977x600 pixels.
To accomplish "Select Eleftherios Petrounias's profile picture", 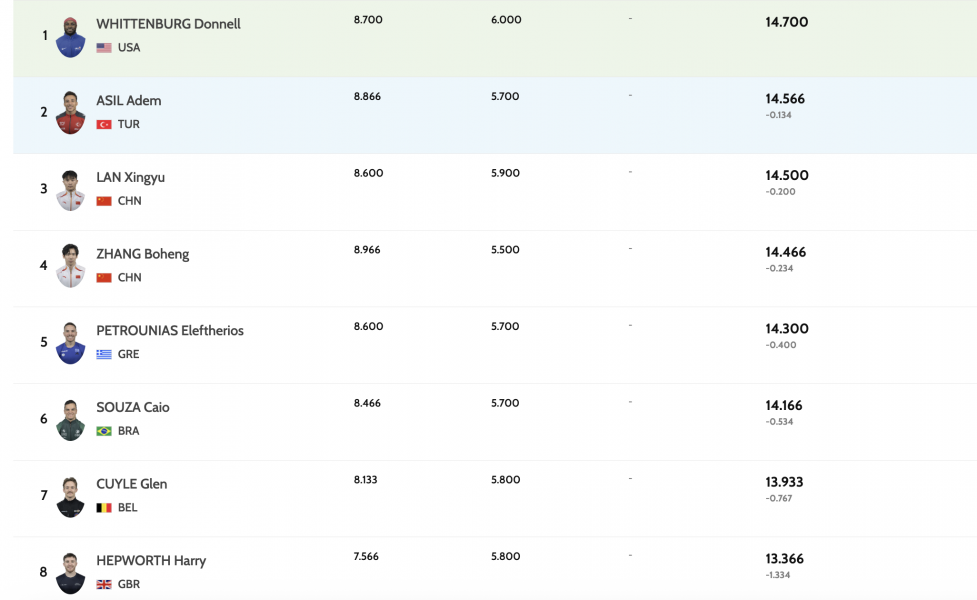I will 70,343.
